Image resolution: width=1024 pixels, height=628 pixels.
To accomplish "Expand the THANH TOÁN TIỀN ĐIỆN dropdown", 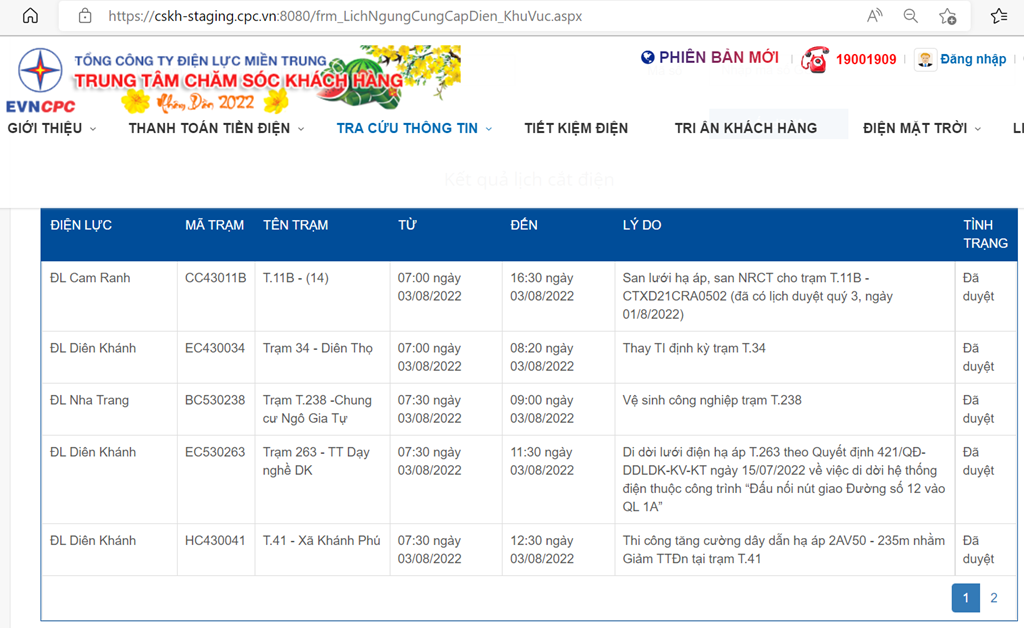I will click(216, 128).
